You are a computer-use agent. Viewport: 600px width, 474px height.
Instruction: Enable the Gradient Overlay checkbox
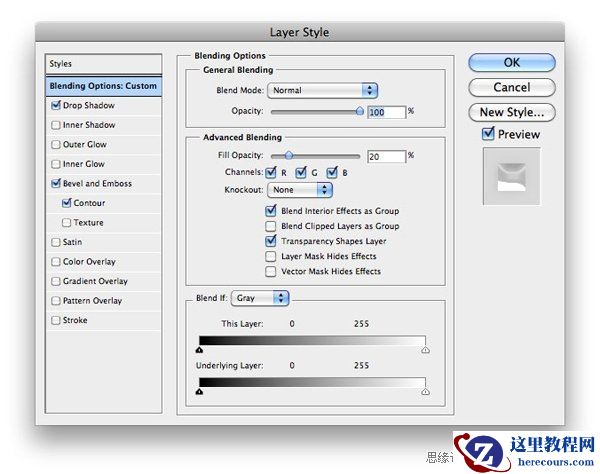56,281
